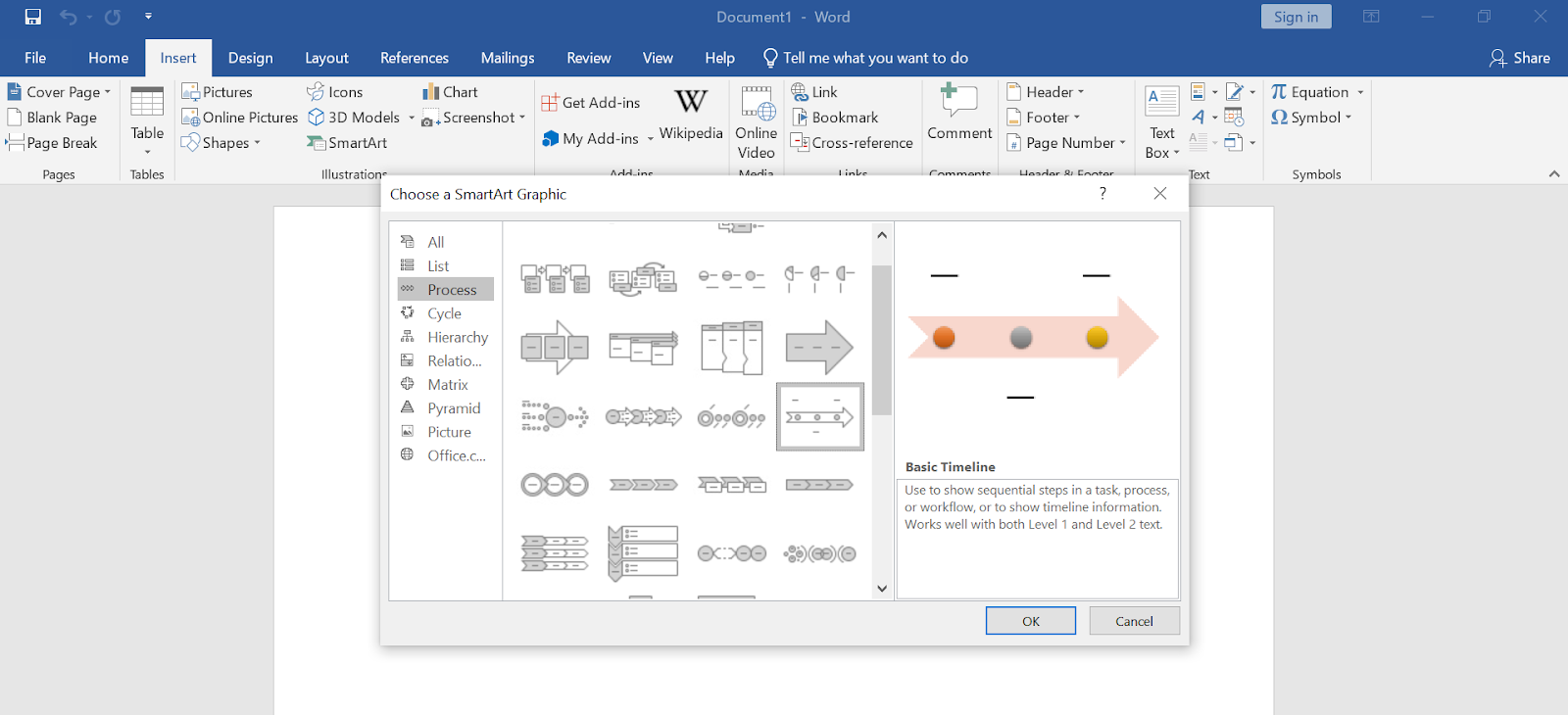This screenshot has width=1568, height=715.
Task: Insert an Equation
Action: pos(1310,92)
